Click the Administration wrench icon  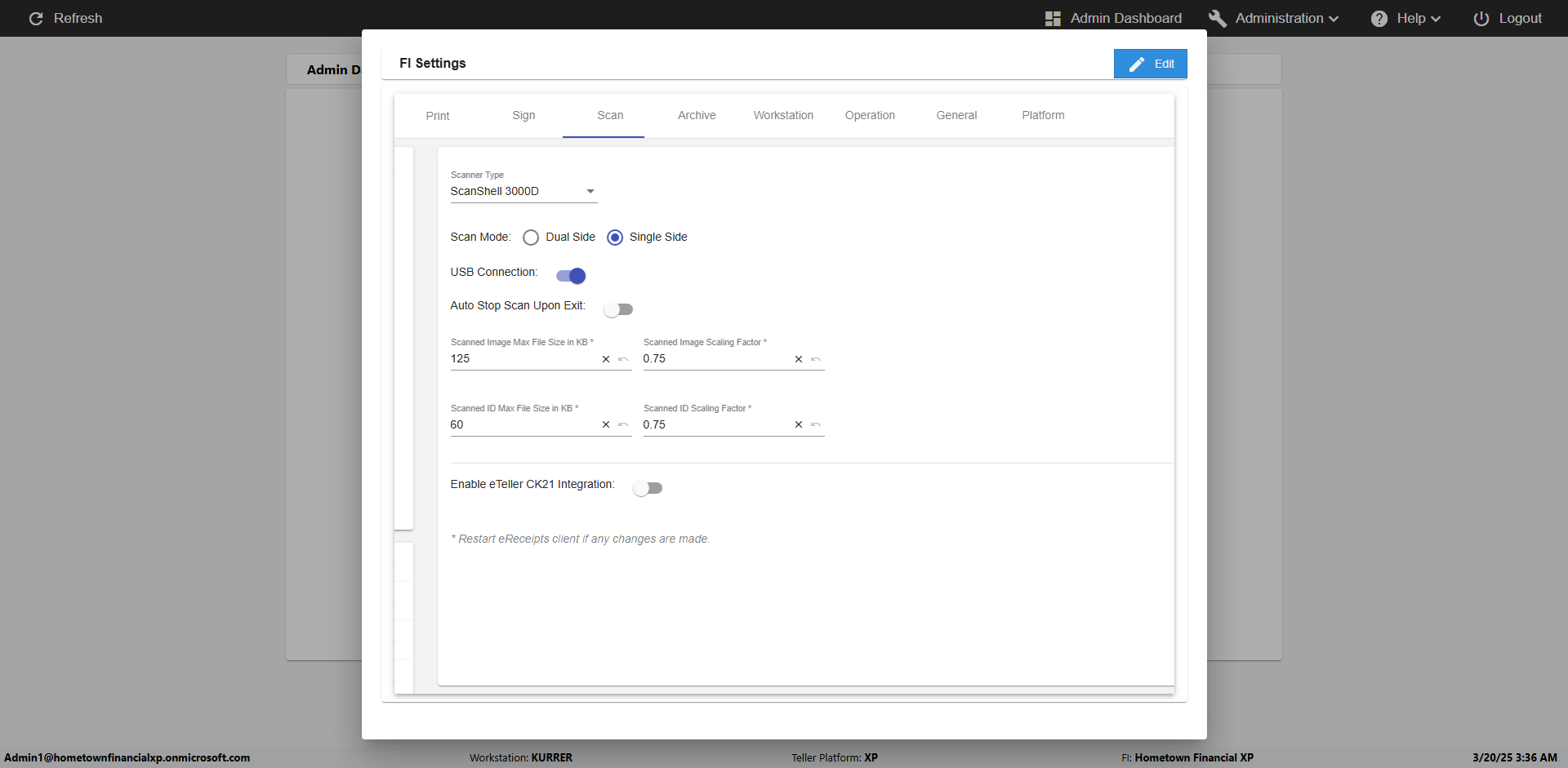[x=1217, y=18]
